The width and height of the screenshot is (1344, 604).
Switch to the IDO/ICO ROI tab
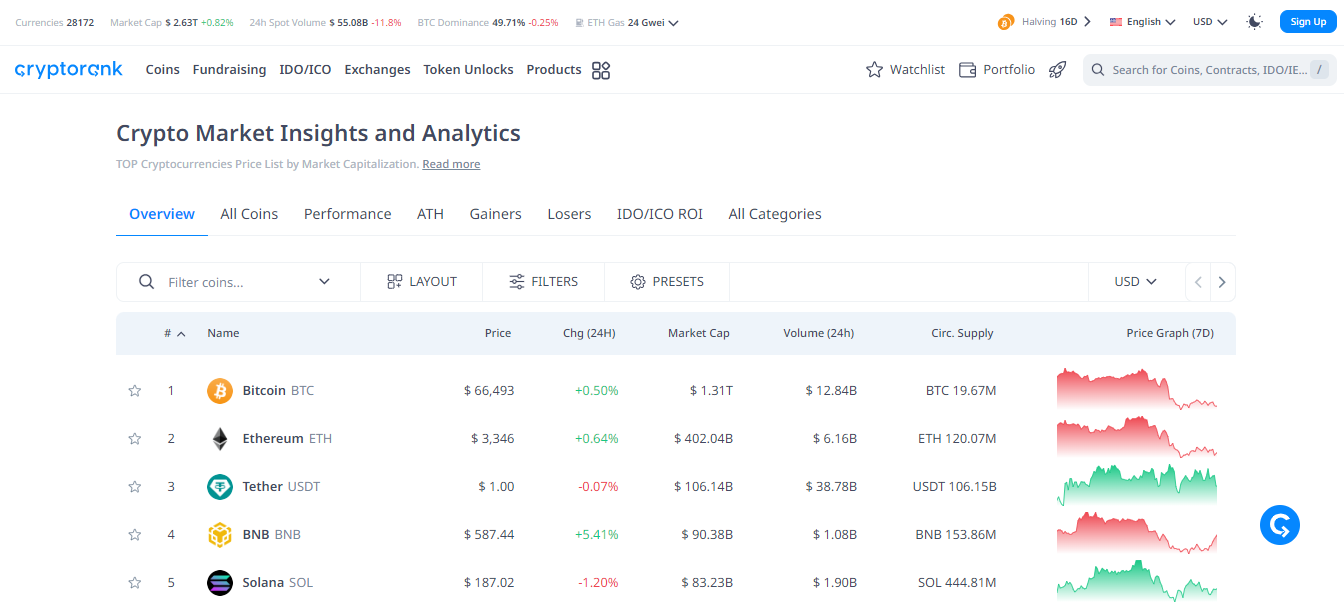660,214
